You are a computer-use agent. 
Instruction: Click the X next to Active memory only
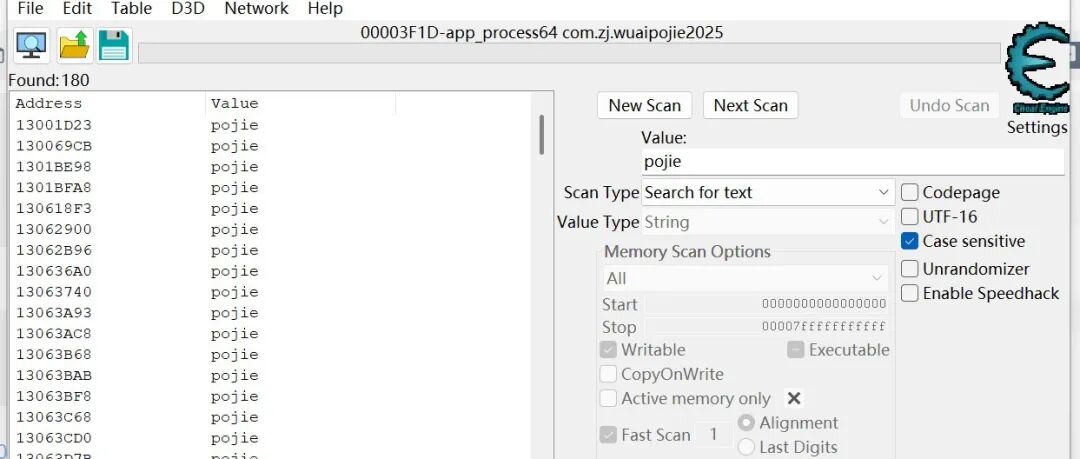793,398
